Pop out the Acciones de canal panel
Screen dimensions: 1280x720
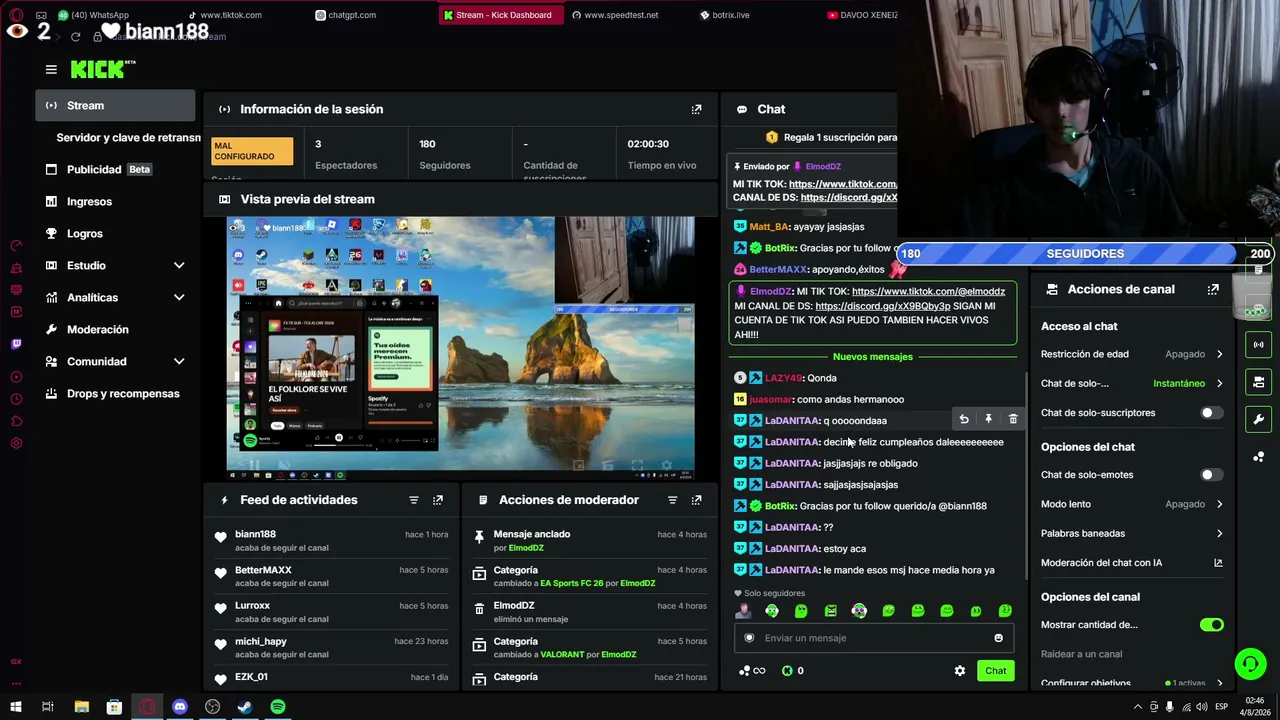coord(1213,289)
